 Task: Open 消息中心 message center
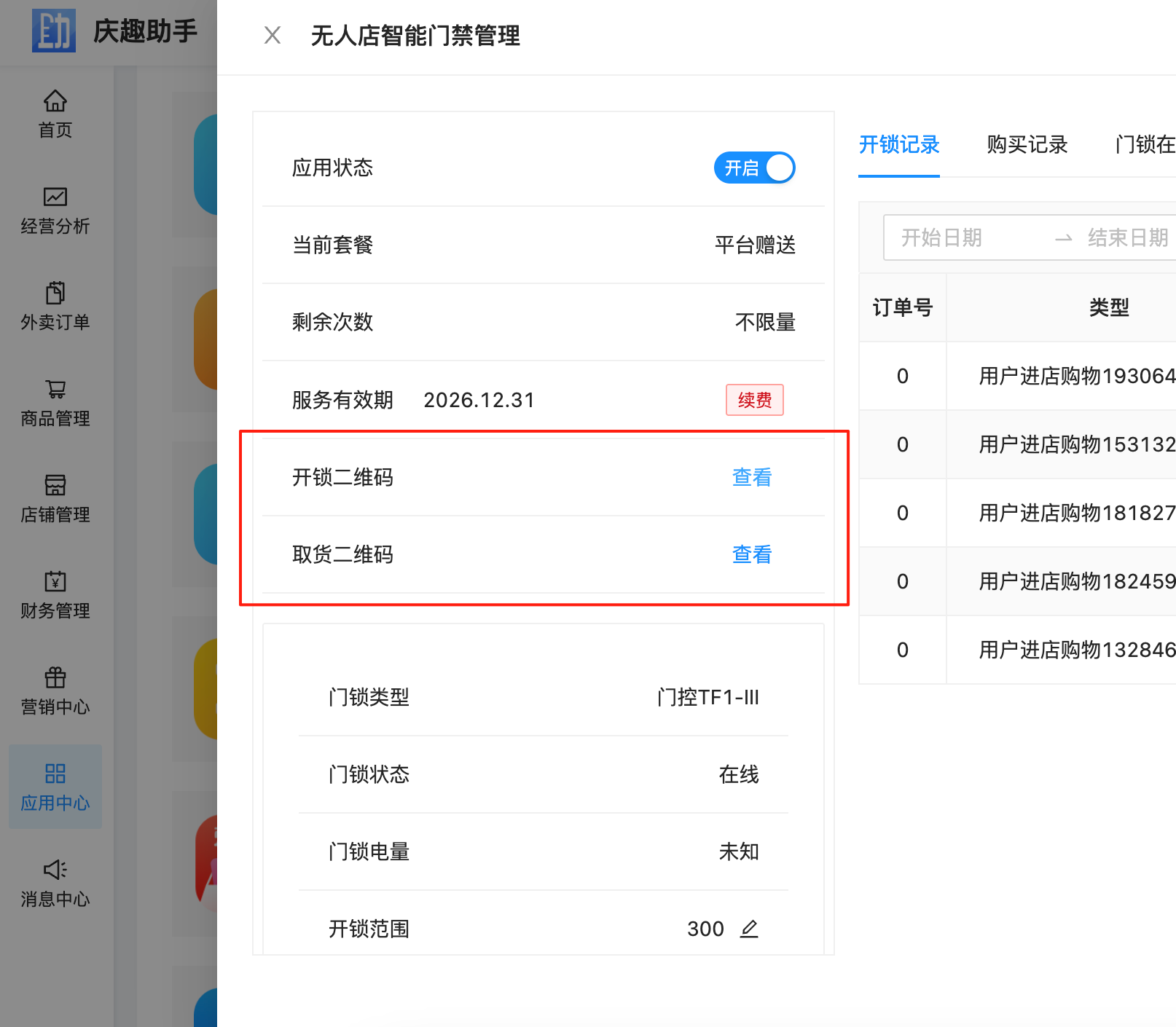click(55, 884)
